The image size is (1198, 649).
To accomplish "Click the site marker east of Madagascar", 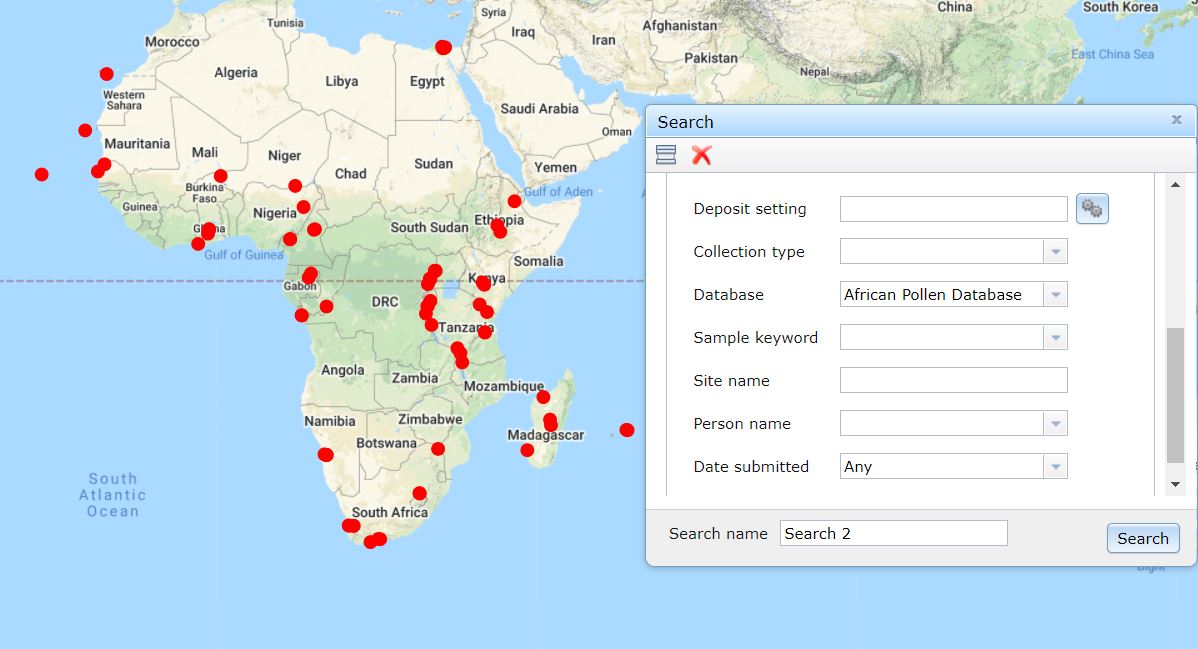I will (x=627, y=430).
